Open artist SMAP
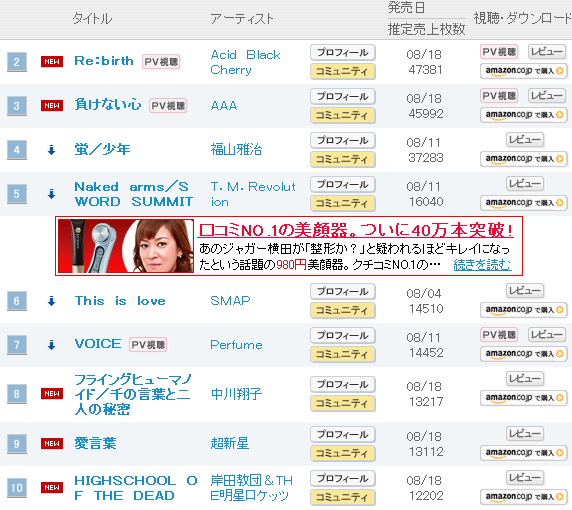572x510 pixels. 230,301
